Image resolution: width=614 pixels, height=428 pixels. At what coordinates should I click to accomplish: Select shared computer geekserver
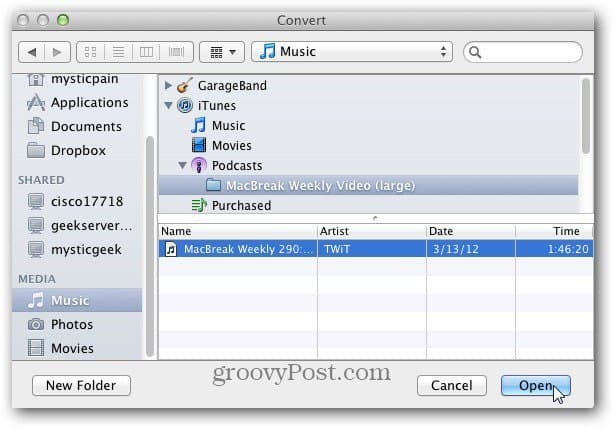click(77, 226)
